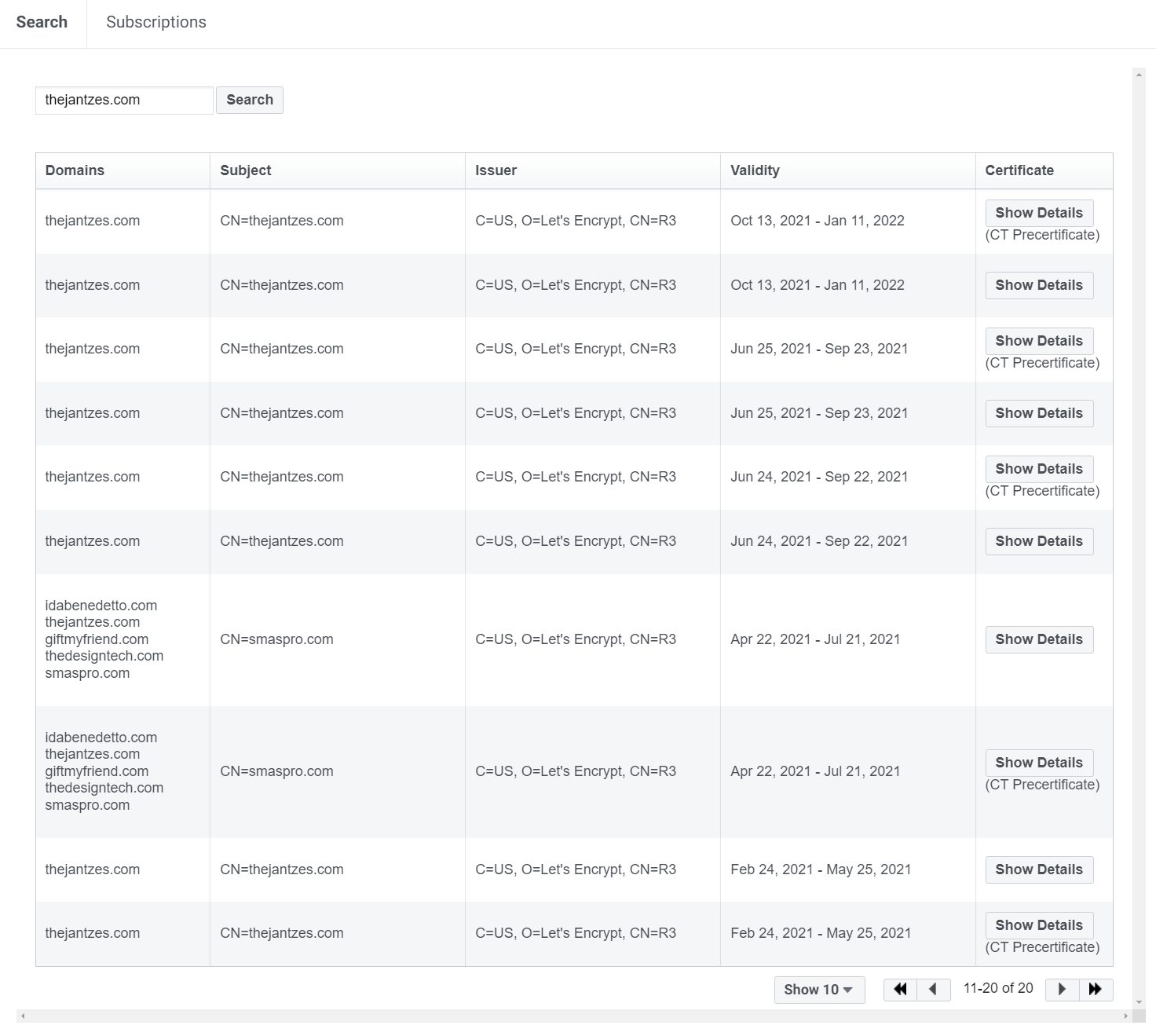Go to the first page of results
1156x1036 pixels.
900,989
